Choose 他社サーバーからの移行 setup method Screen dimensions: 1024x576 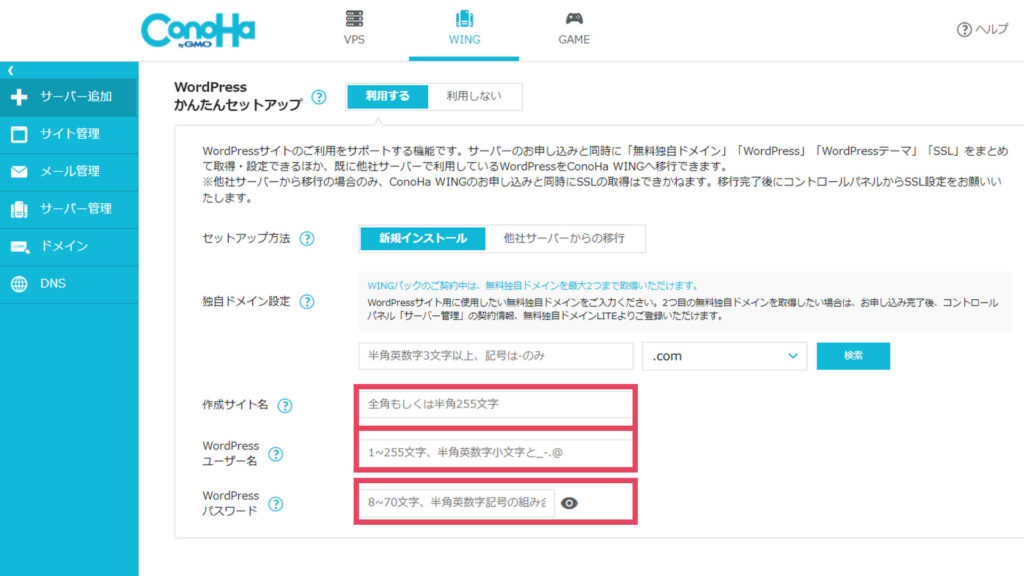[564, 238]
